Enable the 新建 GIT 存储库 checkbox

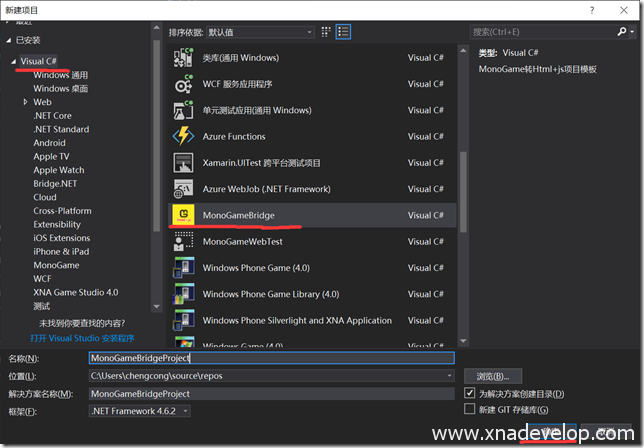471,410
